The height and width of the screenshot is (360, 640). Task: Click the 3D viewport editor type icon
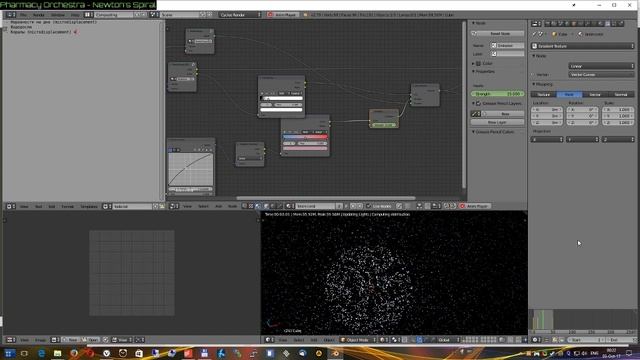click(x=269, y=340)
